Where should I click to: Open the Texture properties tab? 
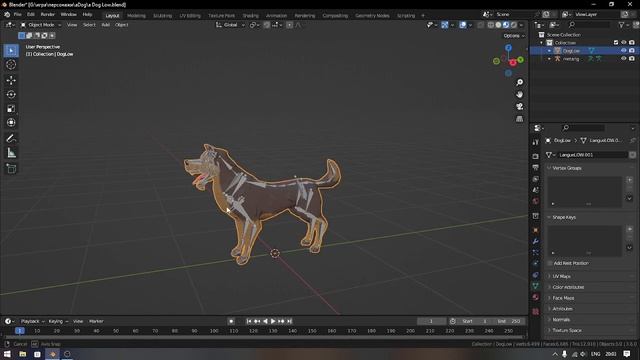click(536, 311)
